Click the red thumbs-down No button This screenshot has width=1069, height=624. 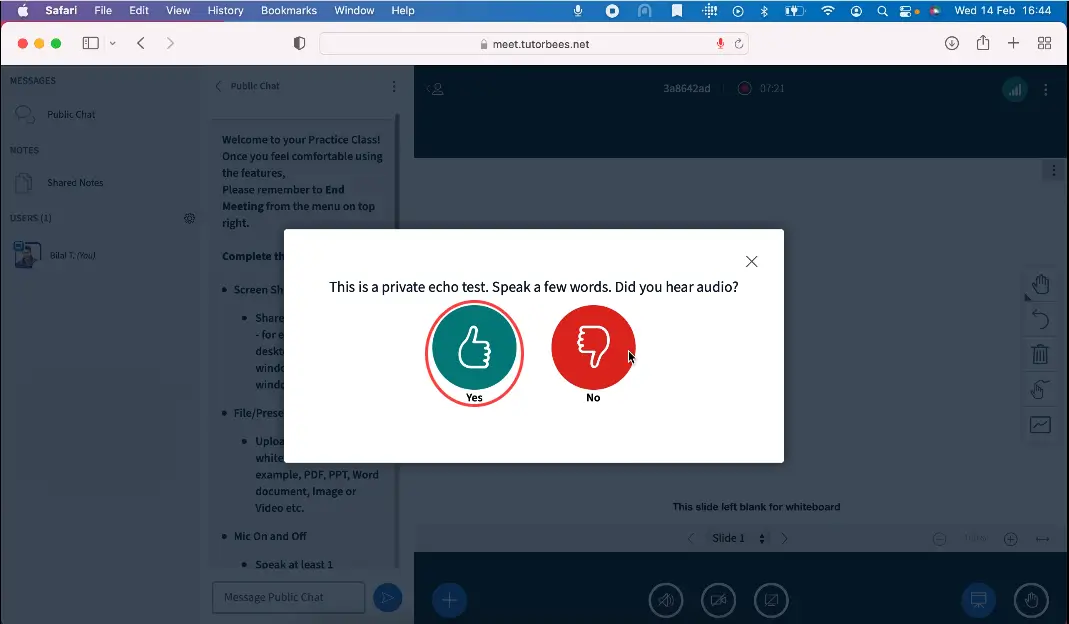(593, 348)
